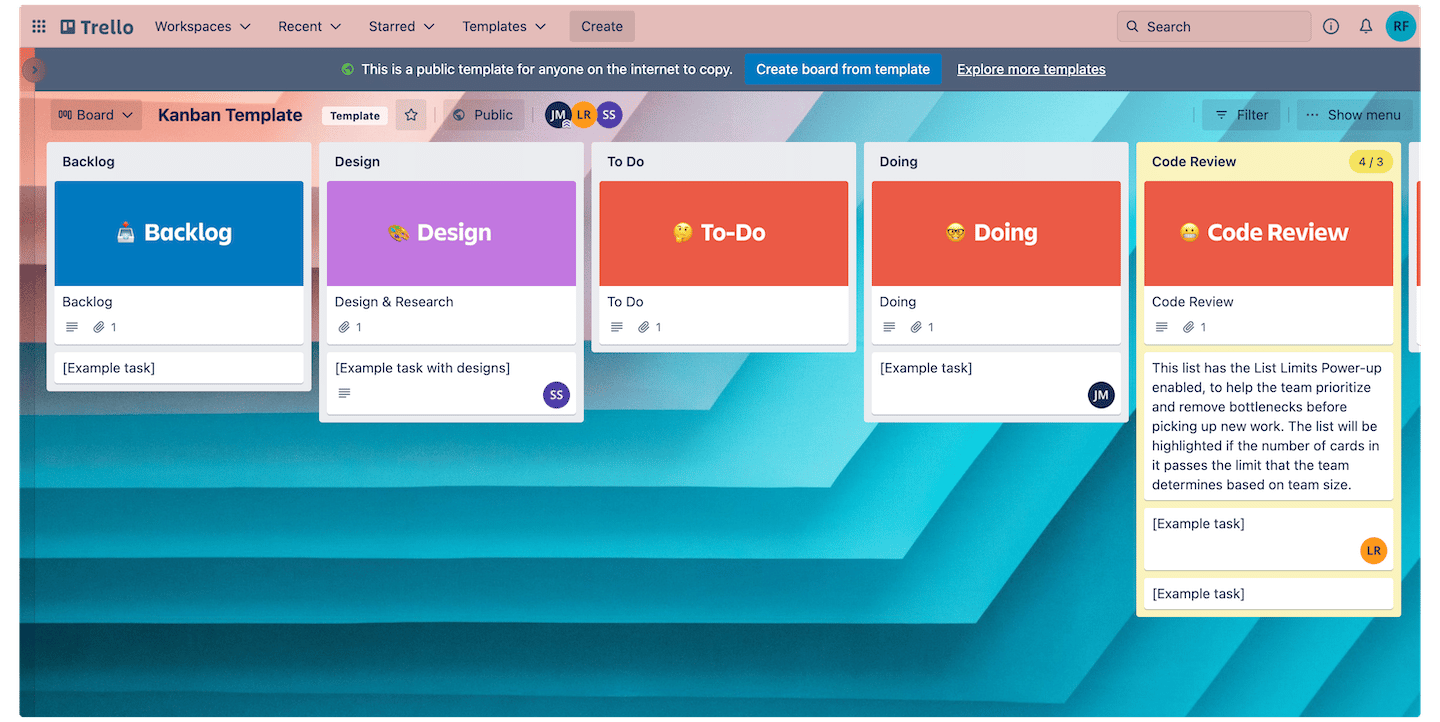Screen dimensions: 1440x722
Task: Open the blue Backlog cover card
Action: [x=179, y=262]
